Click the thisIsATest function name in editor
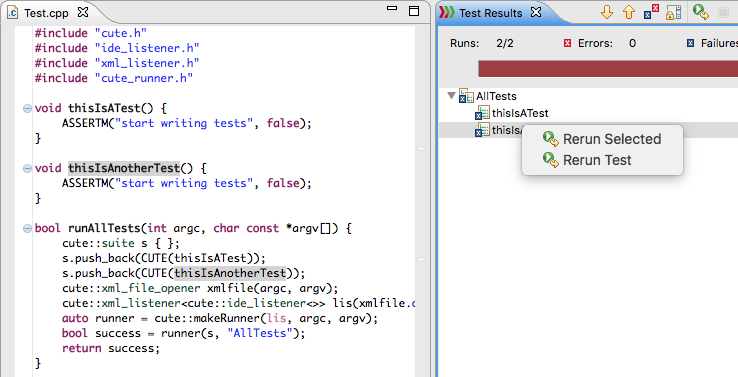738x377 pixels. (104, 108)
